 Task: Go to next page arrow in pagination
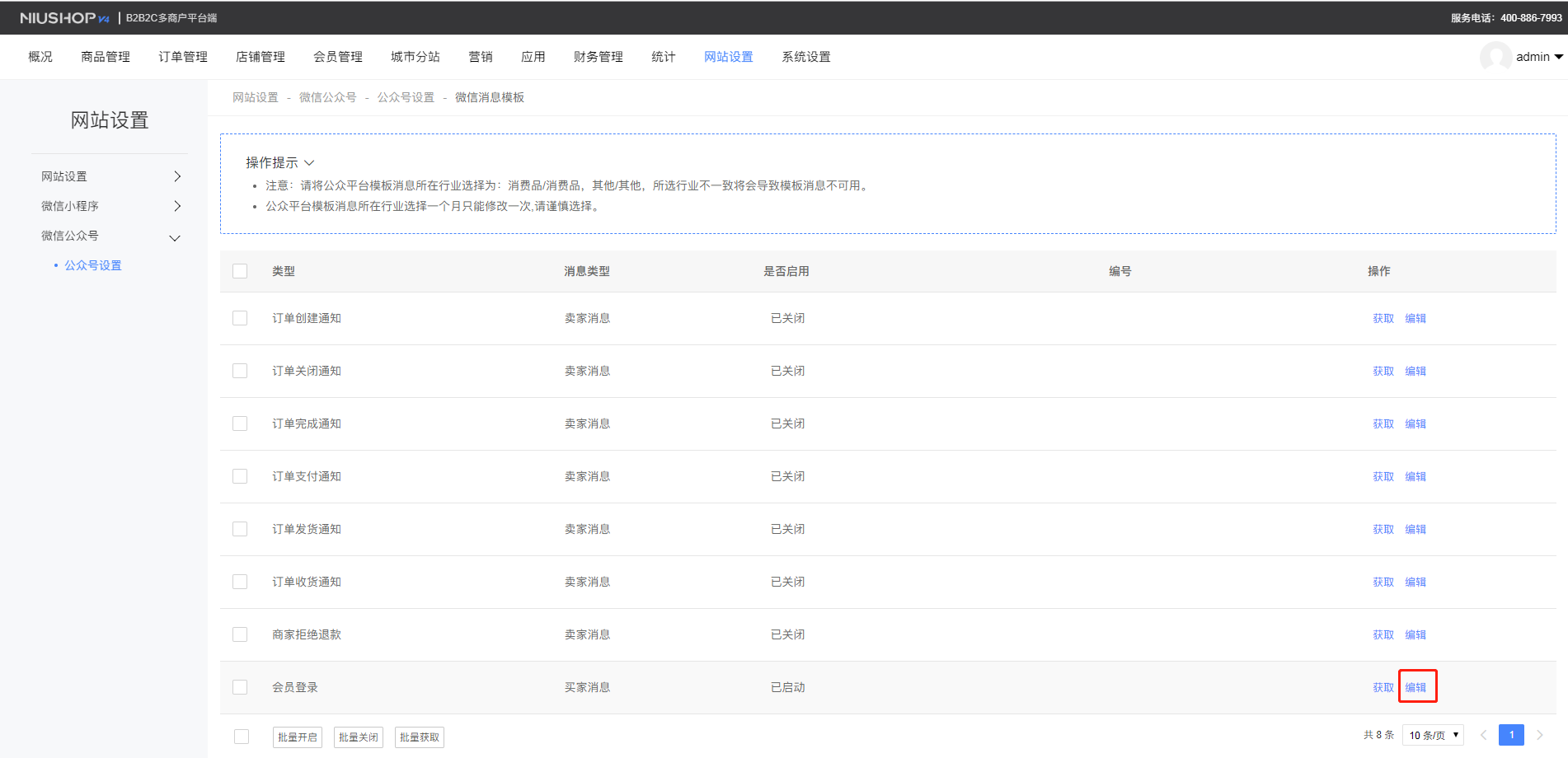click(1539, 735)
